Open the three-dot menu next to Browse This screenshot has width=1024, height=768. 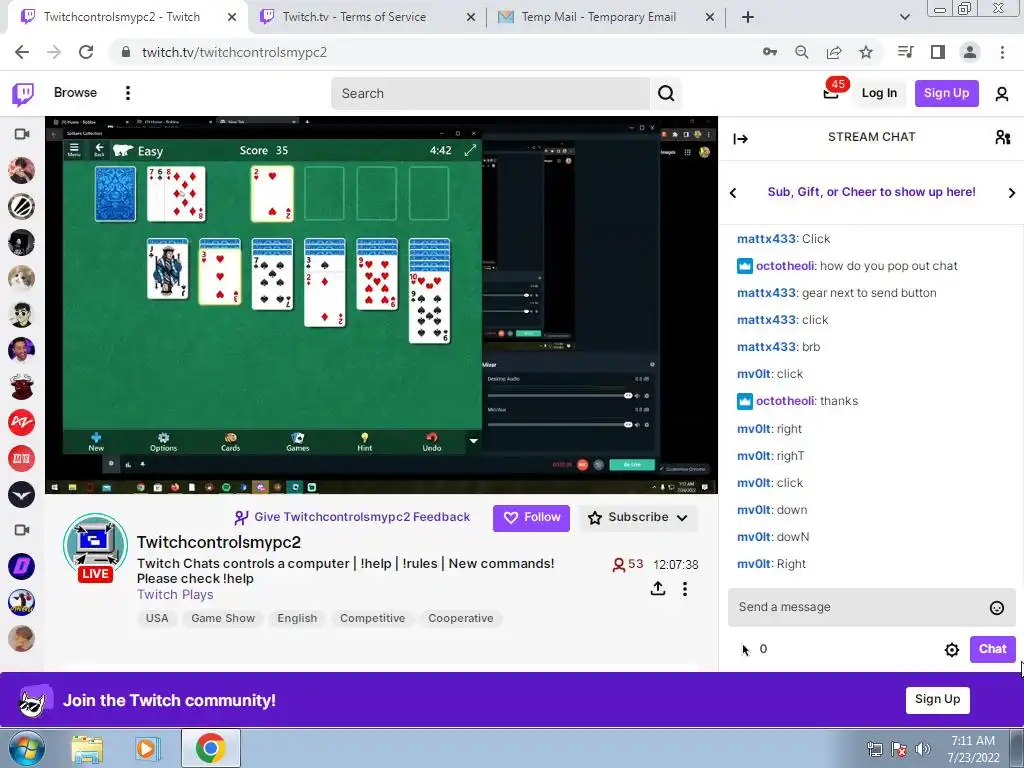pyautogui.click(x=128, y=93)
